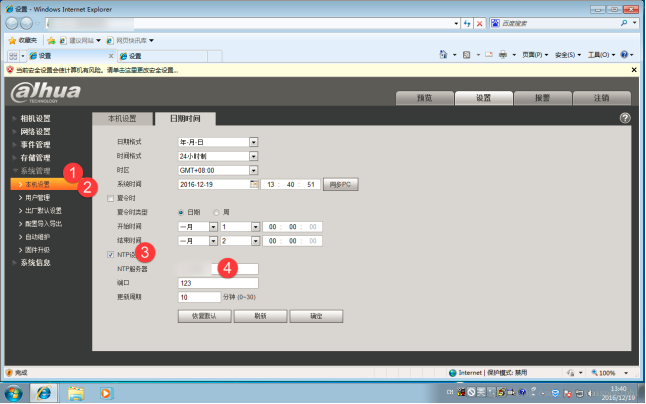Screen dimensions: 646x404
Task: Click the 恢复默认 restore defaults button
Action: click(204, 315)
